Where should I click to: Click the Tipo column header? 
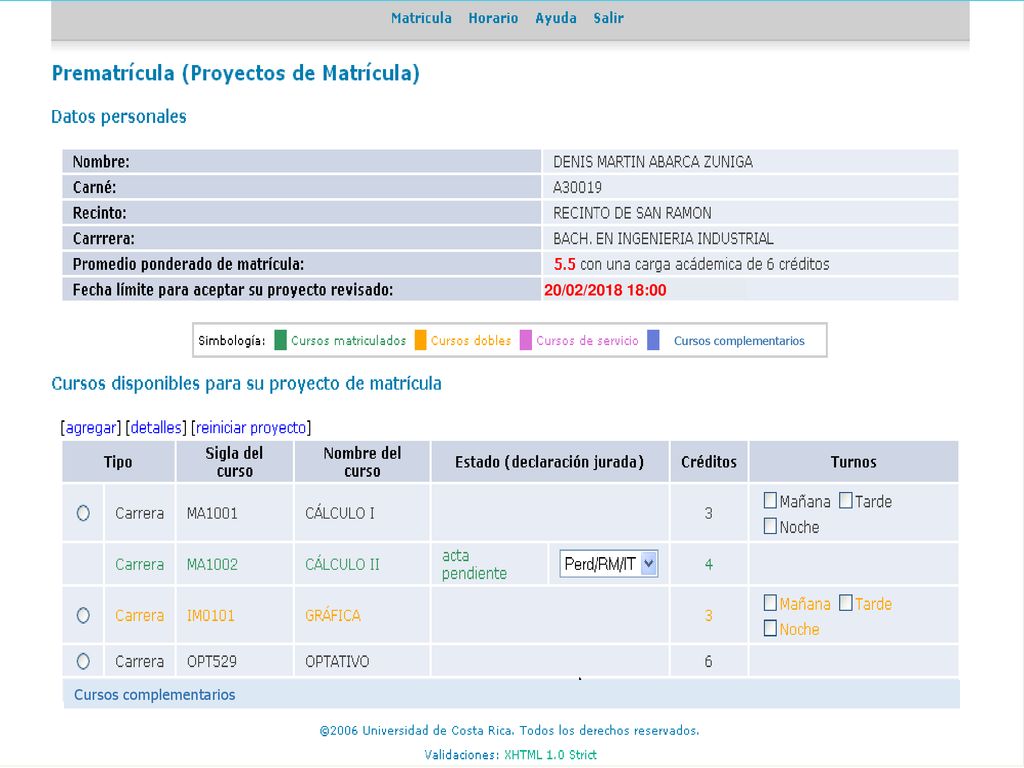(118, 462)
